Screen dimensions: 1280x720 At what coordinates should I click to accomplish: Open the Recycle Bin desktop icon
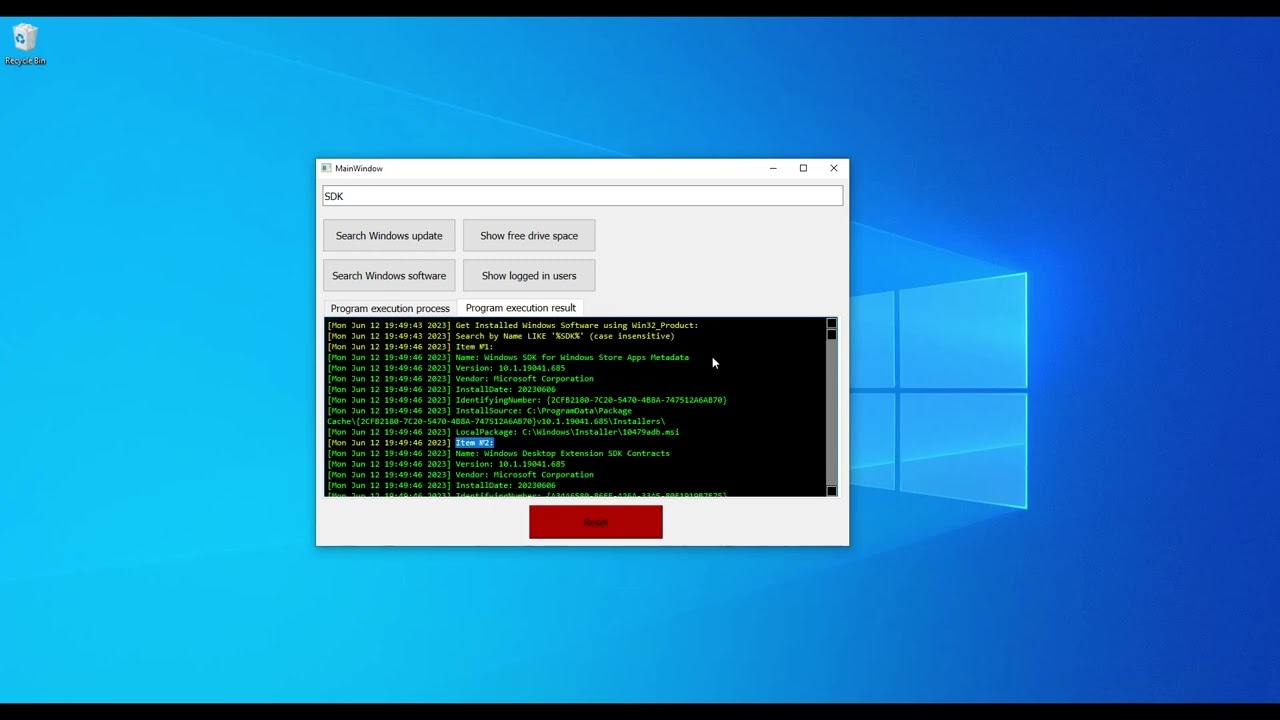25,45
